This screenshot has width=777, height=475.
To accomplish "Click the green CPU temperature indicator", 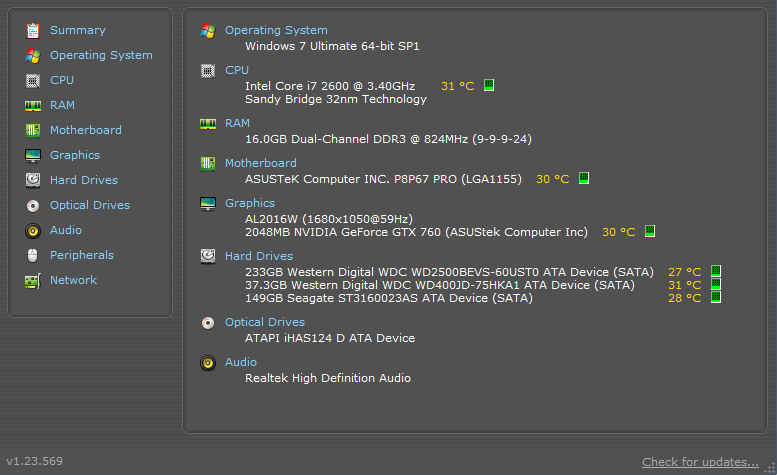I will 489,85.
